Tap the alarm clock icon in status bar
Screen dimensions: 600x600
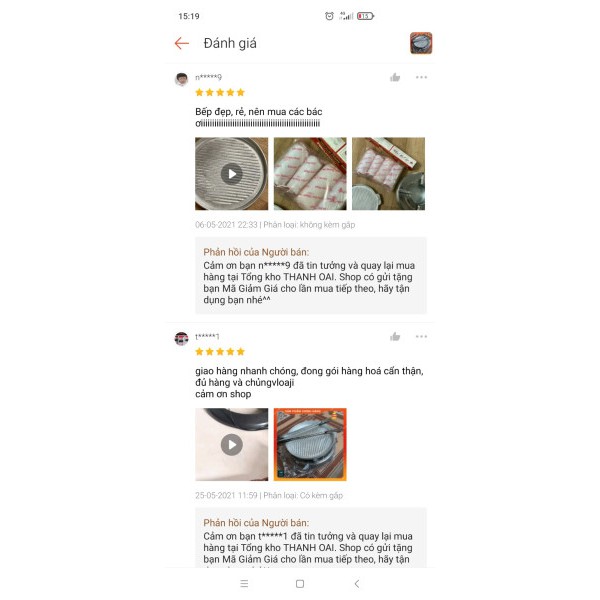329,16
